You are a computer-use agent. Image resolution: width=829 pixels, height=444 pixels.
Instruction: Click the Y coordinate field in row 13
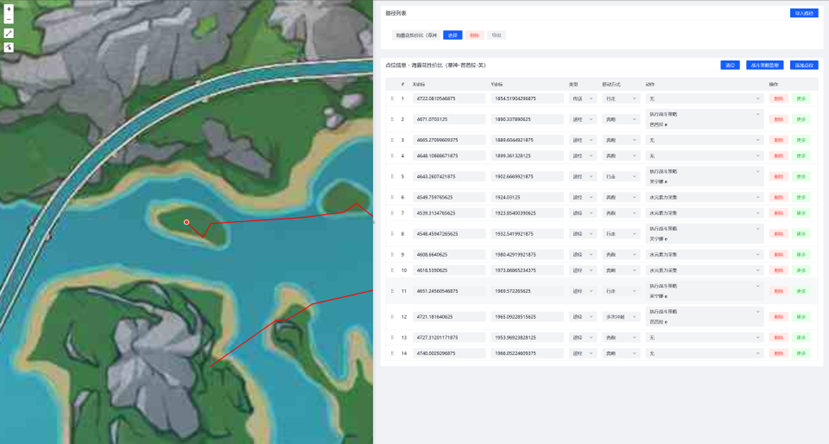point(526,338)
